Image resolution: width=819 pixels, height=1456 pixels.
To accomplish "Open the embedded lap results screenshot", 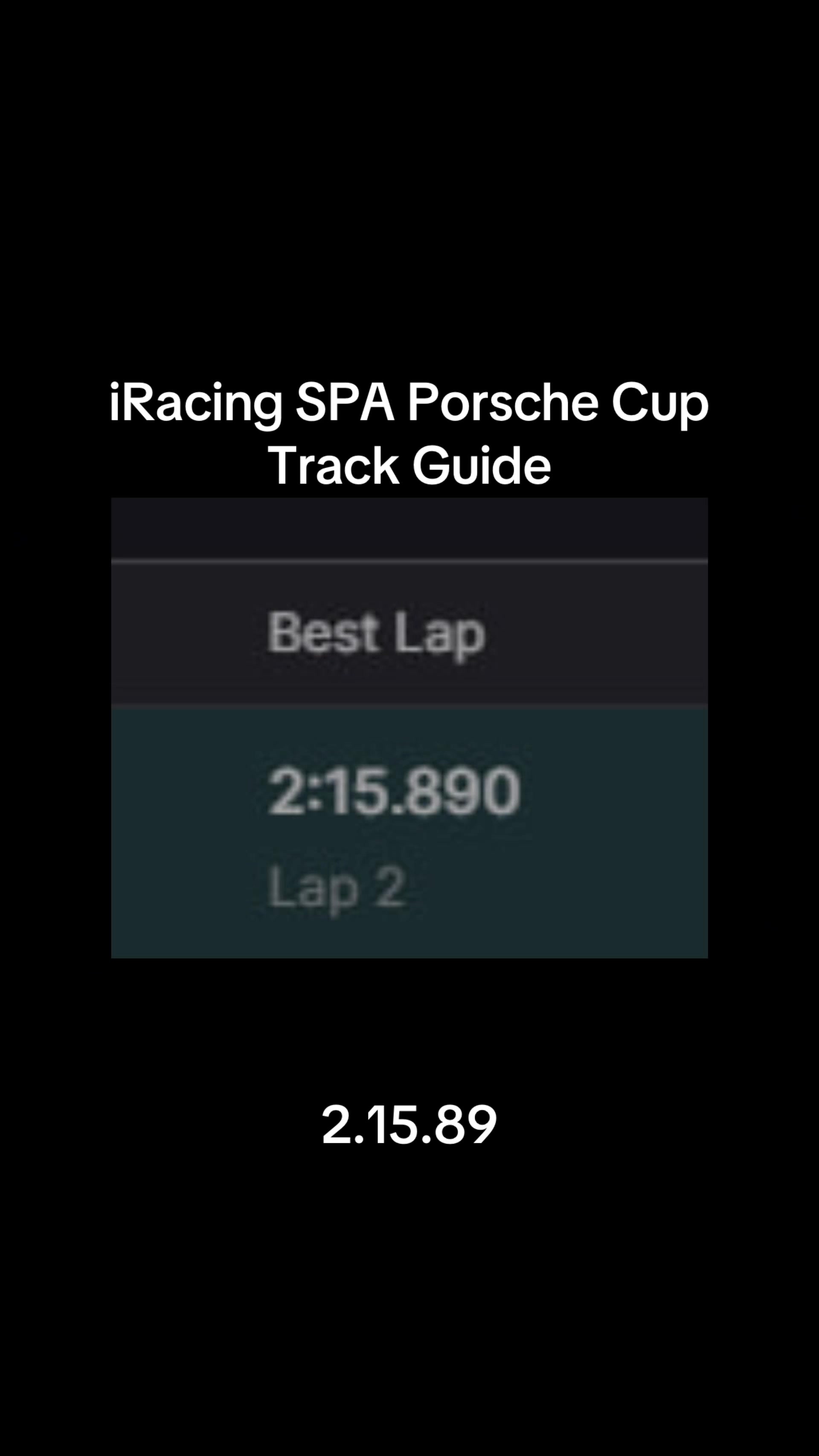I will (x=409, y=728).
